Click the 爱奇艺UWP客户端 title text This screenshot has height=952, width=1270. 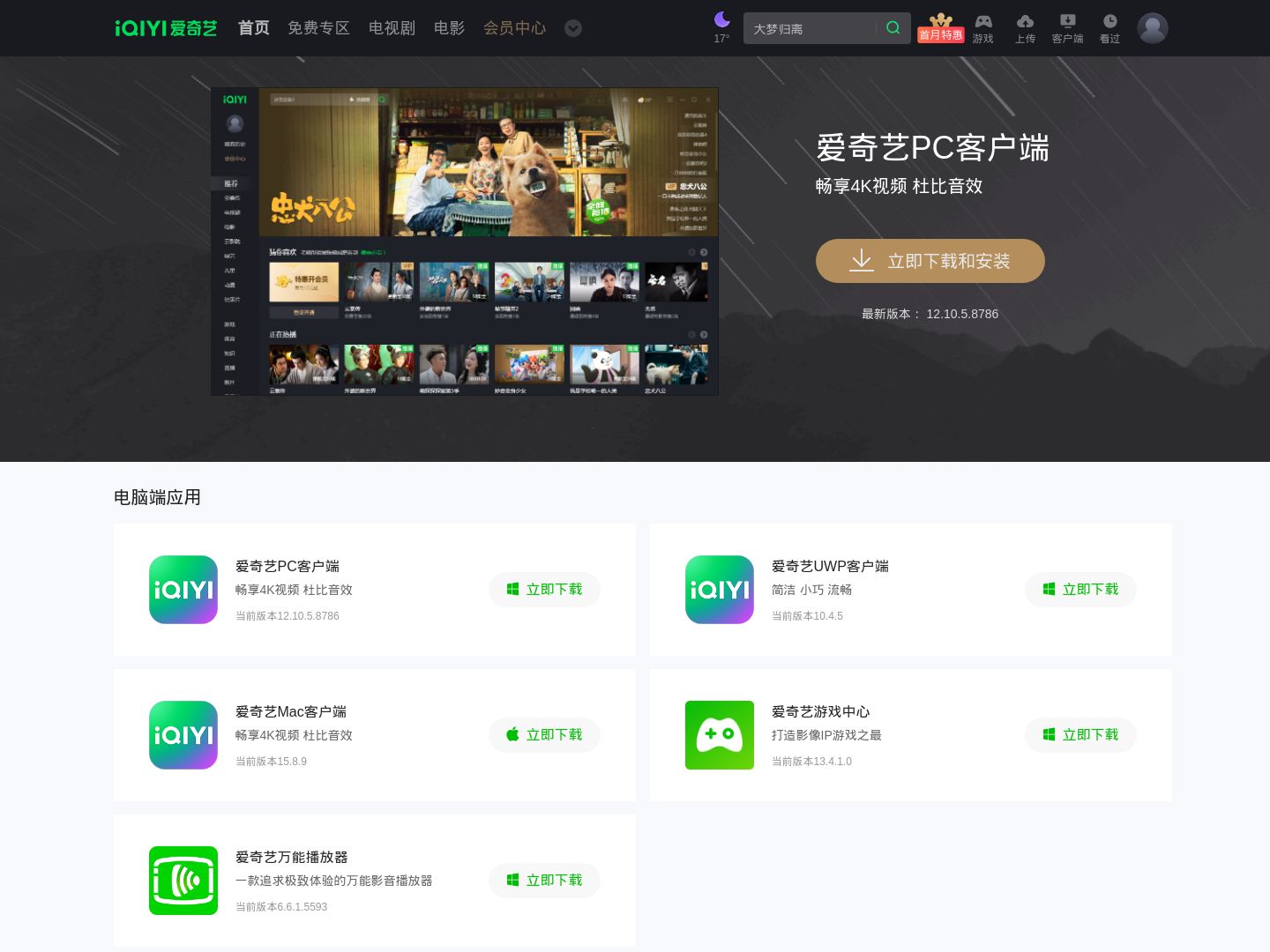tap(830, 566)
